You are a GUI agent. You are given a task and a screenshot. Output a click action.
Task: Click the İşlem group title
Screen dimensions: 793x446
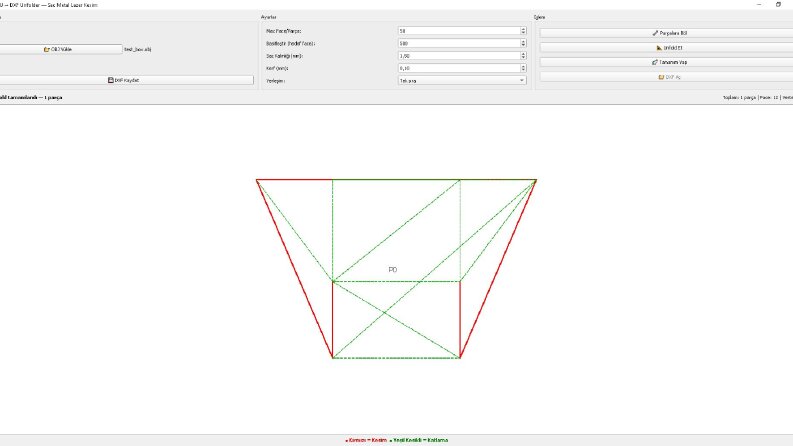[540, 17]
